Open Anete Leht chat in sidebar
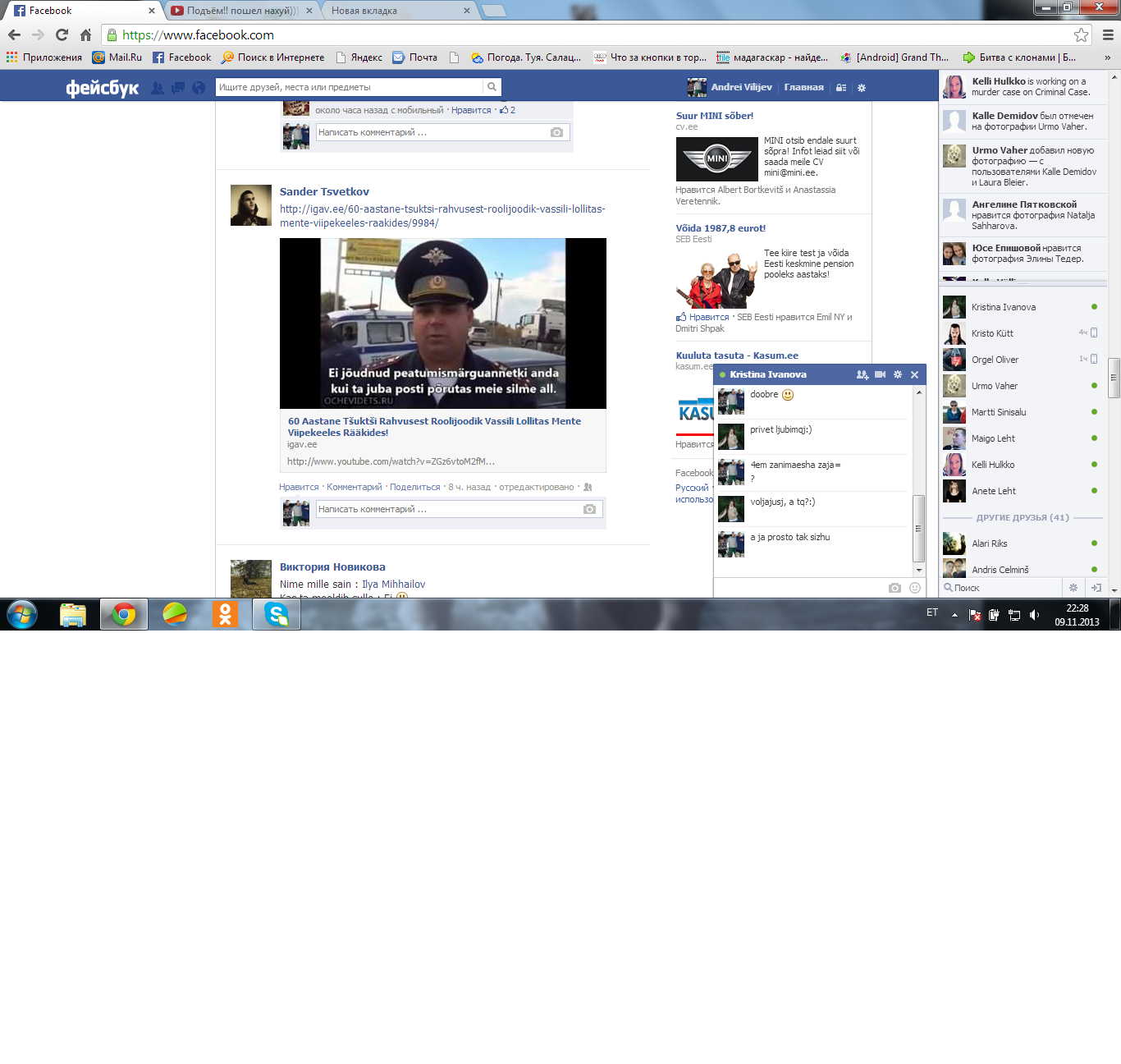The width and height of the screenshot is (1121, 1064). [1022, 491]
